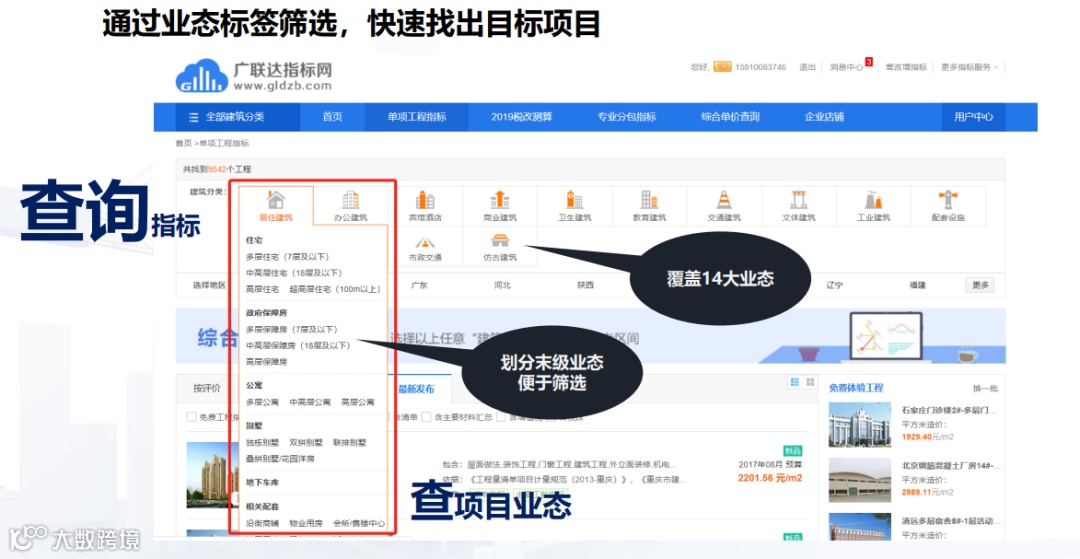Select the 卫生建筑 category icon
Viewport: 1080px width, 559px height.
point(574,200)
